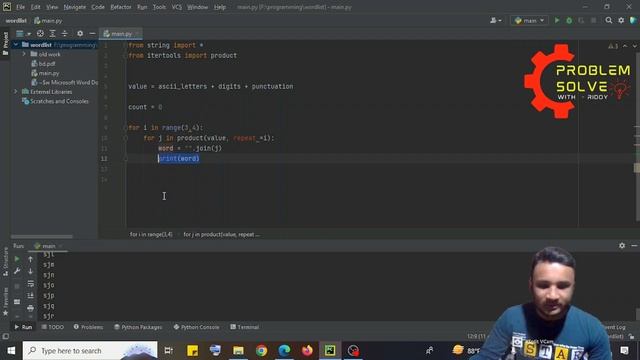The height and width of the screenshot is (360, 640).
Task: Open run configuration dropdown main
Action: point(529,20)
